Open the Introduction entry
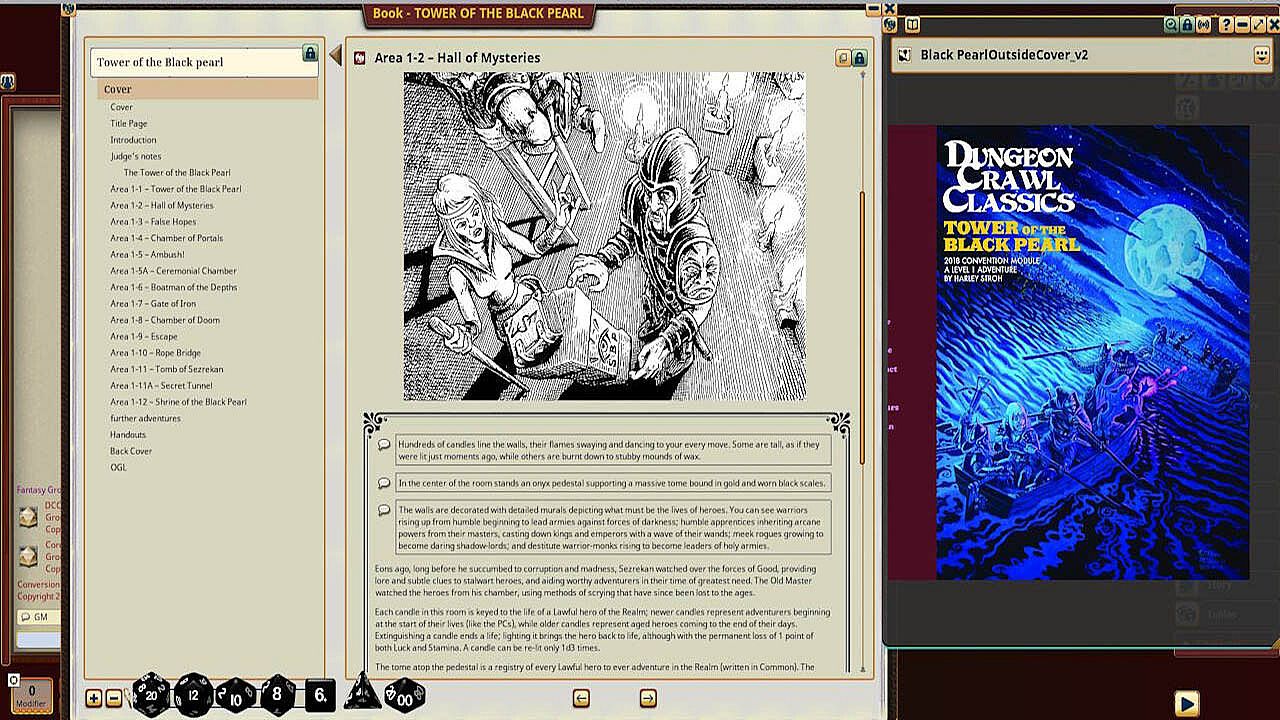The image size is (1280, 720). click(x=133, y=140)
